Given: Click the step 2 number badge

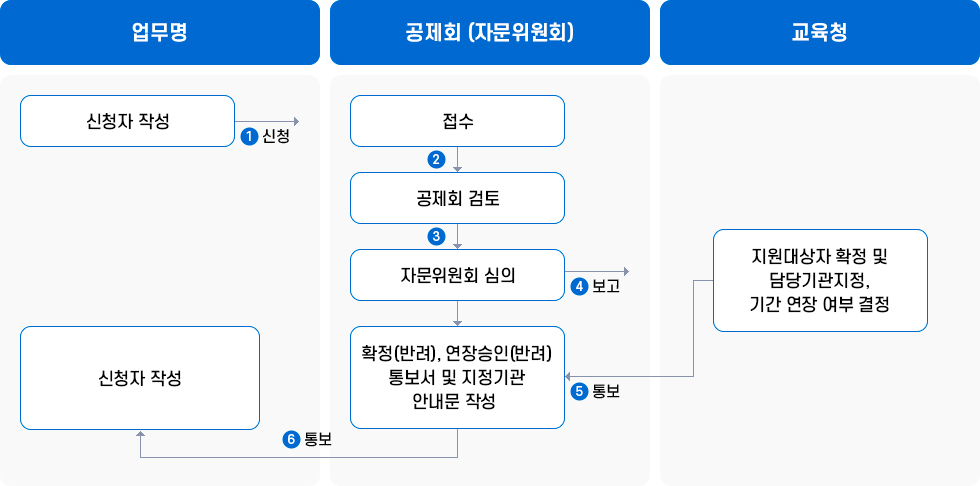Looking at the screenshot, I should [x=436, y=159].
